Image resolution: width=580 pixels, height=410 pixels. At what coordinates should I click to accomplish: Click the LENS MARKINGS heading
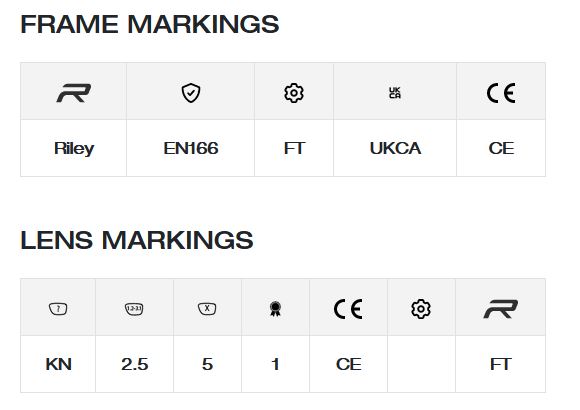tap(137, 240)
